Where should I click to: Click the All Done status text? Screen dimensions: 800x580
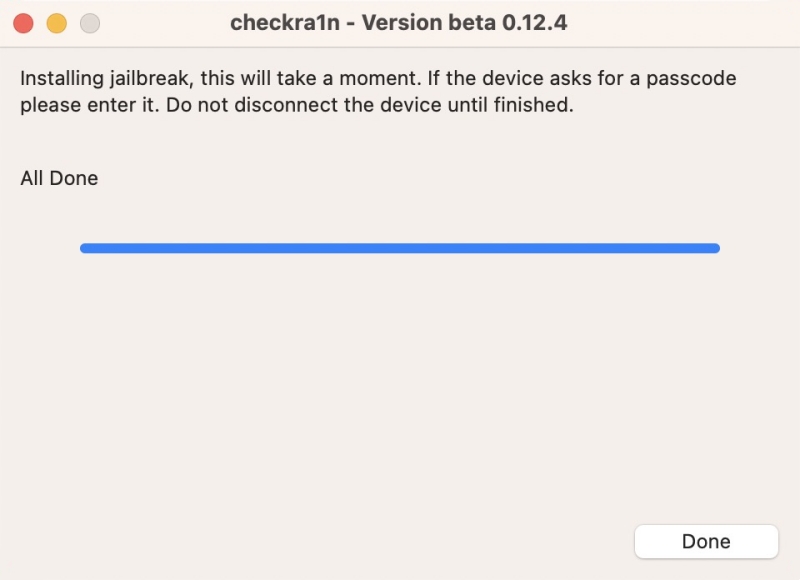click(58, 177)
